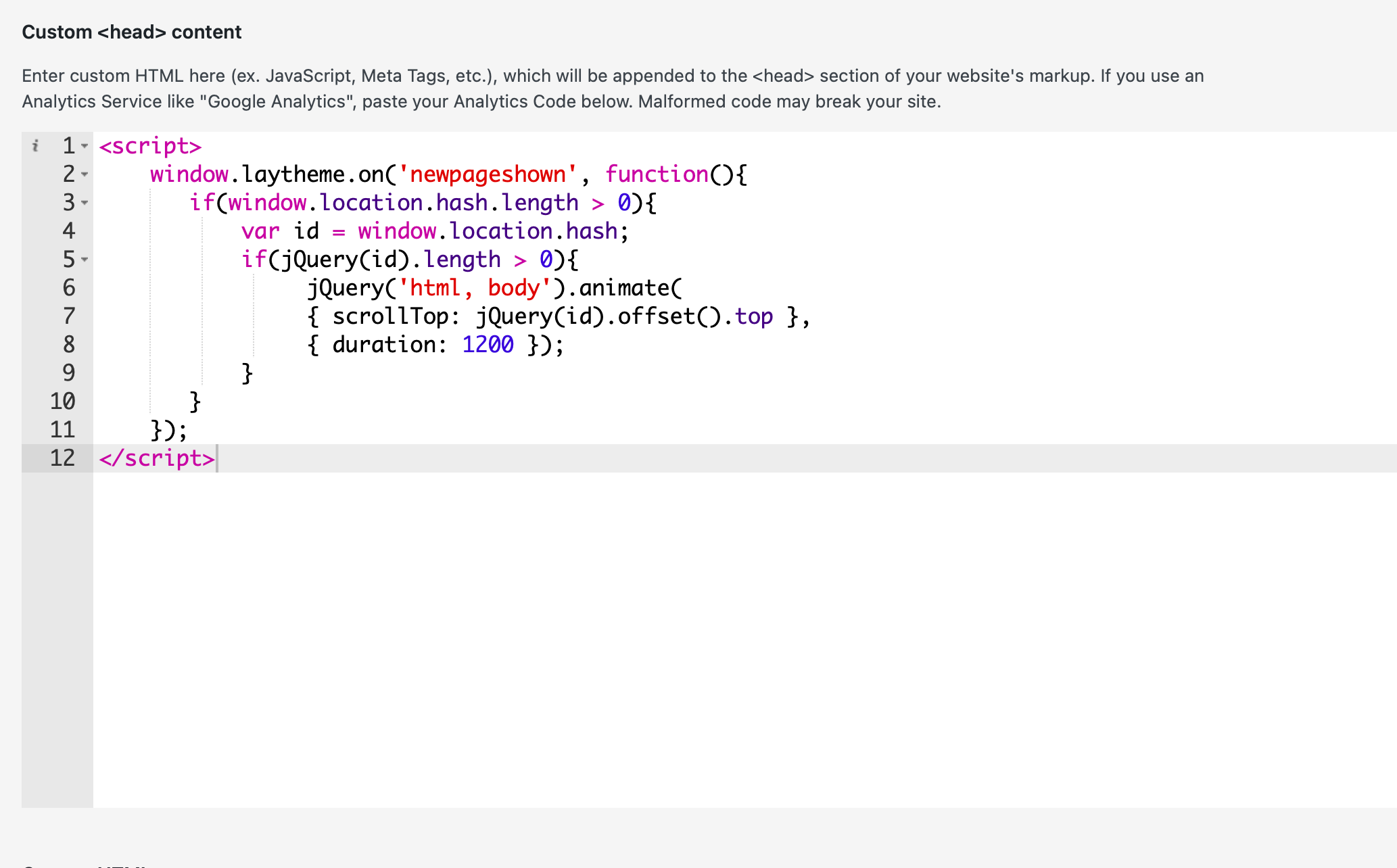Click the info annotation icon beside line 1
This screenshot has width=1397, height=868.
[x=35, y=145]
